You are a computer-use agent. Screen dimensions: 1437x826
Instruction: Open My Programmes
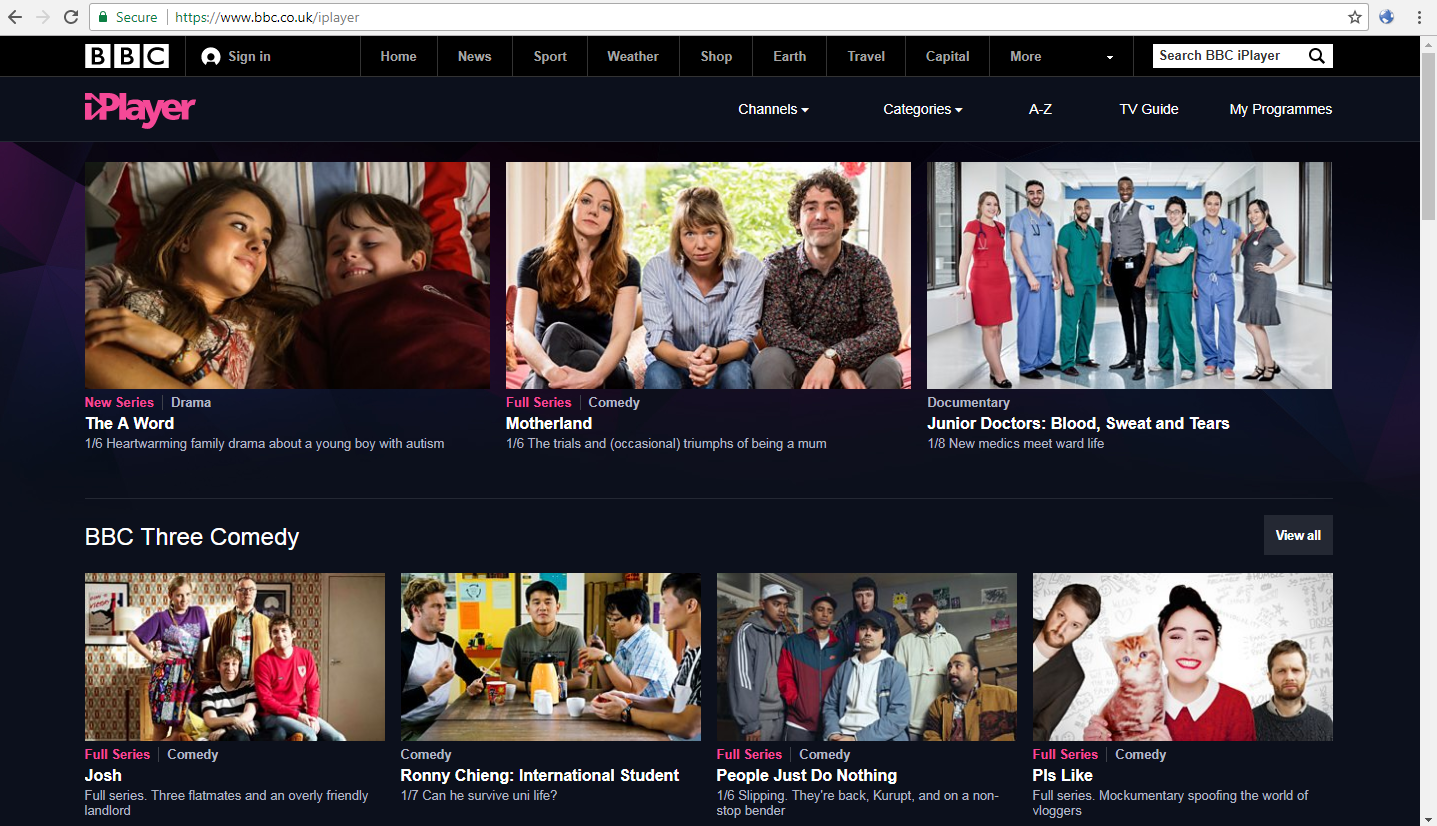click(x=1281, y=109)
